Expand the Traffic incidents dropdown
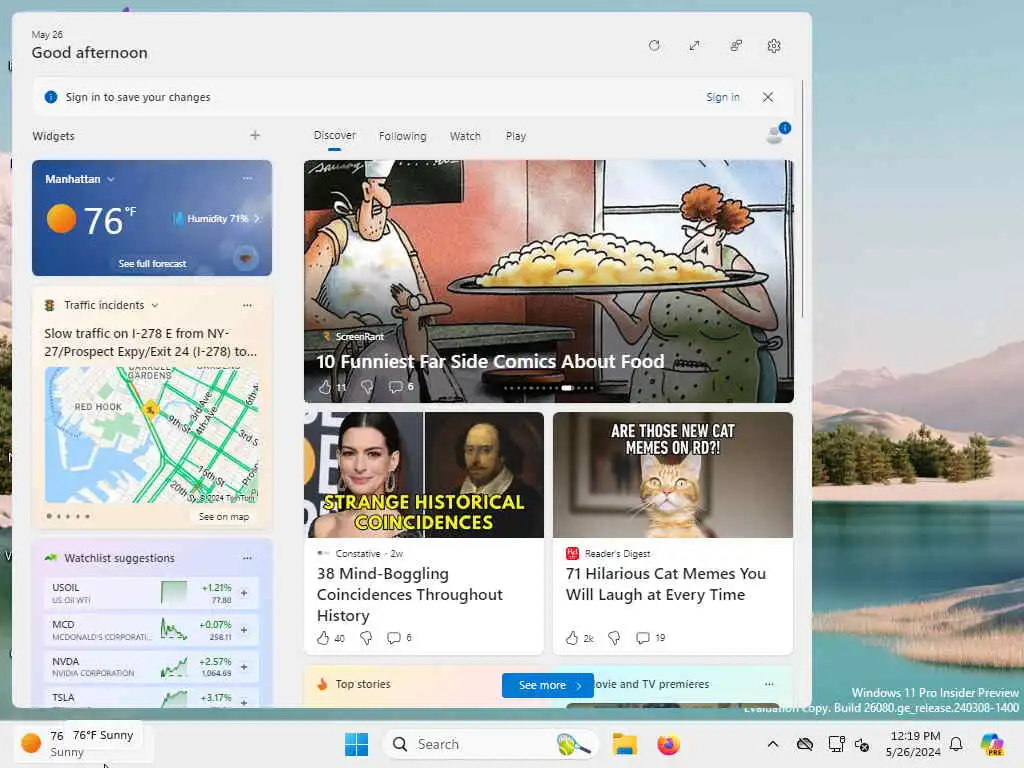The height and width of the screenshot is (768, 1024). 155,305
